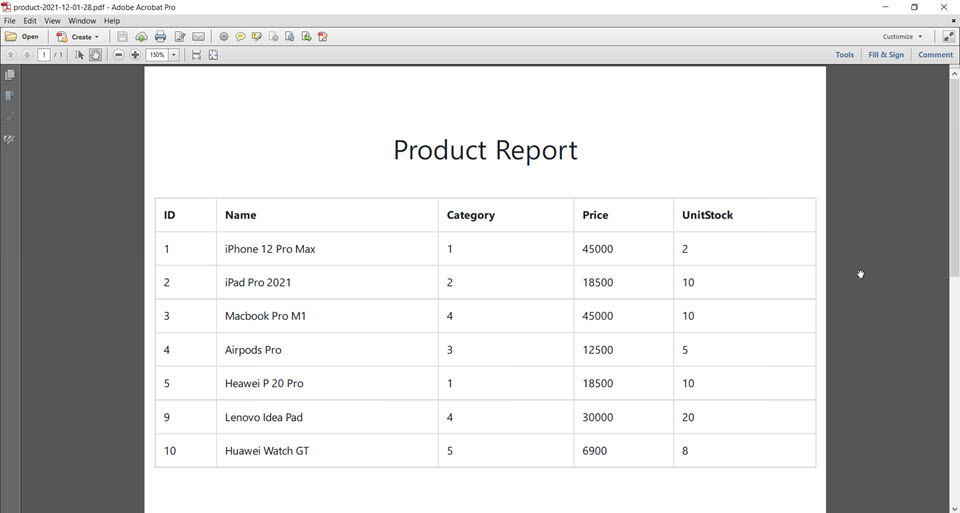Click the fit width scrolling icon
This screenshot has height=513, width=960.
(197, 55)
